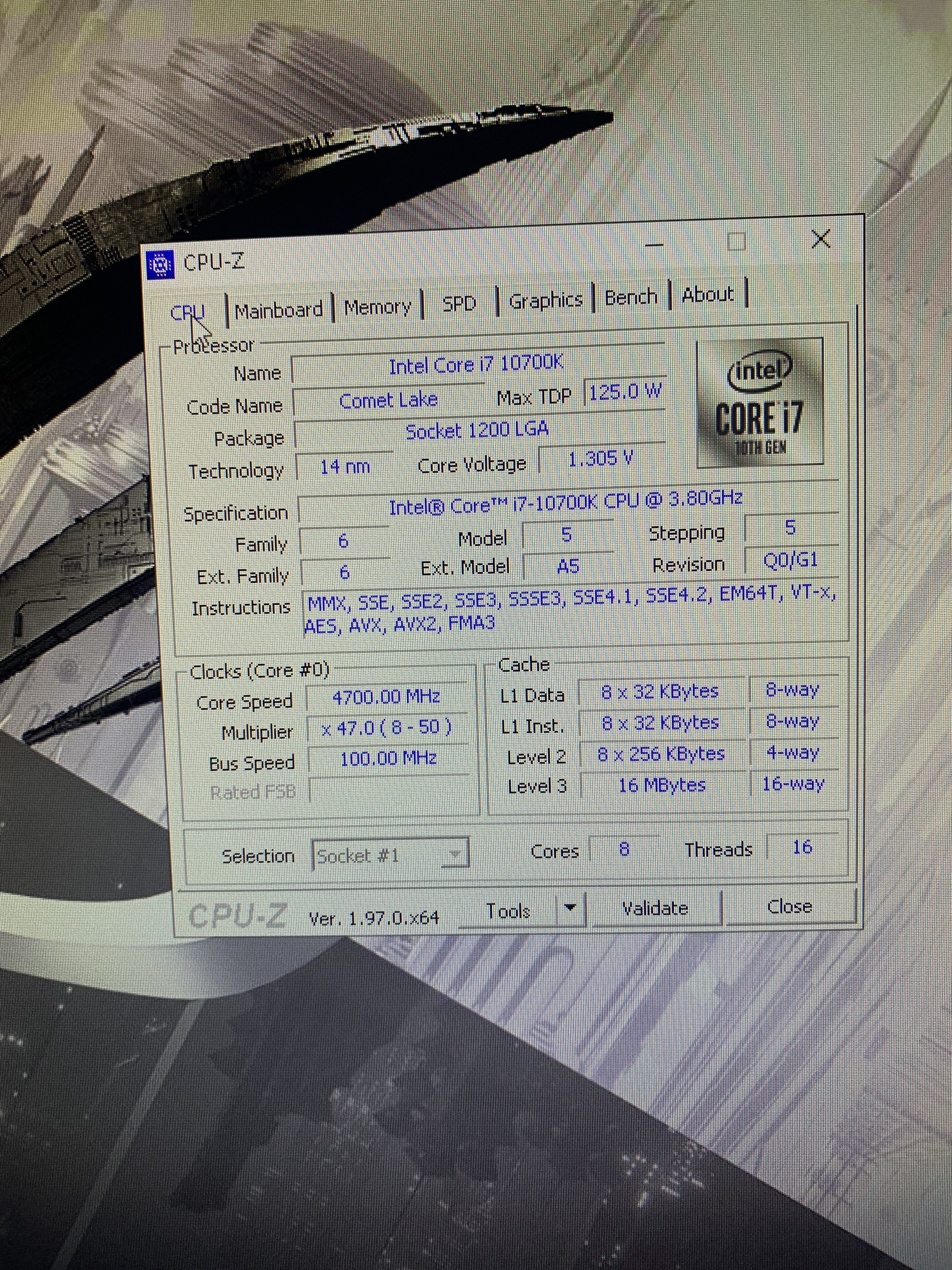Image resolution: width=952 pixels, height=1270 pixels.
Task: Close CPU-Z using the X button
Action: click(x=821, y=239)
